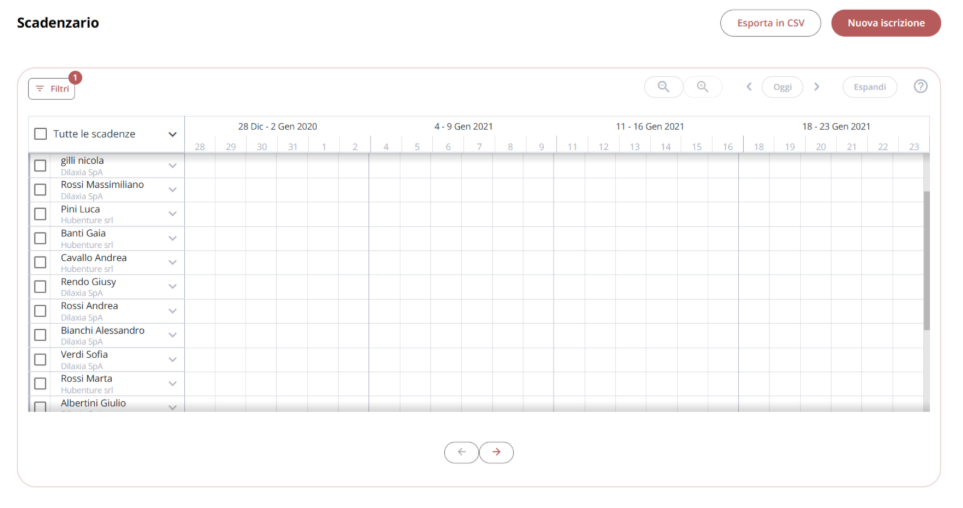Click the Esporta in CSV button
Image resolution: width=963 pixels, height=508 pixels.
771,23
